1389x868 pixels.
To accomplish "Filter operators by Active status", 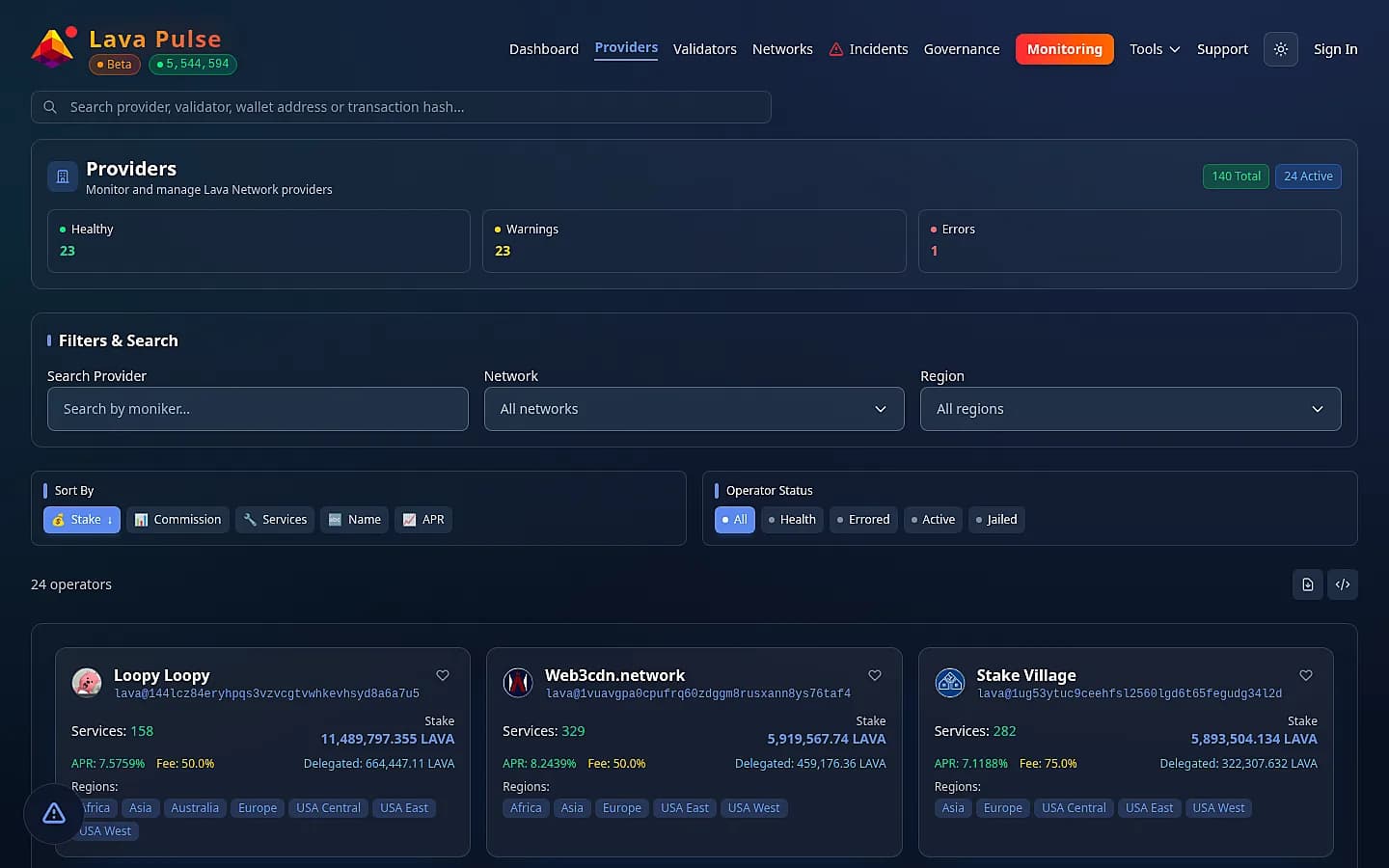I will [x=933, y=520].
